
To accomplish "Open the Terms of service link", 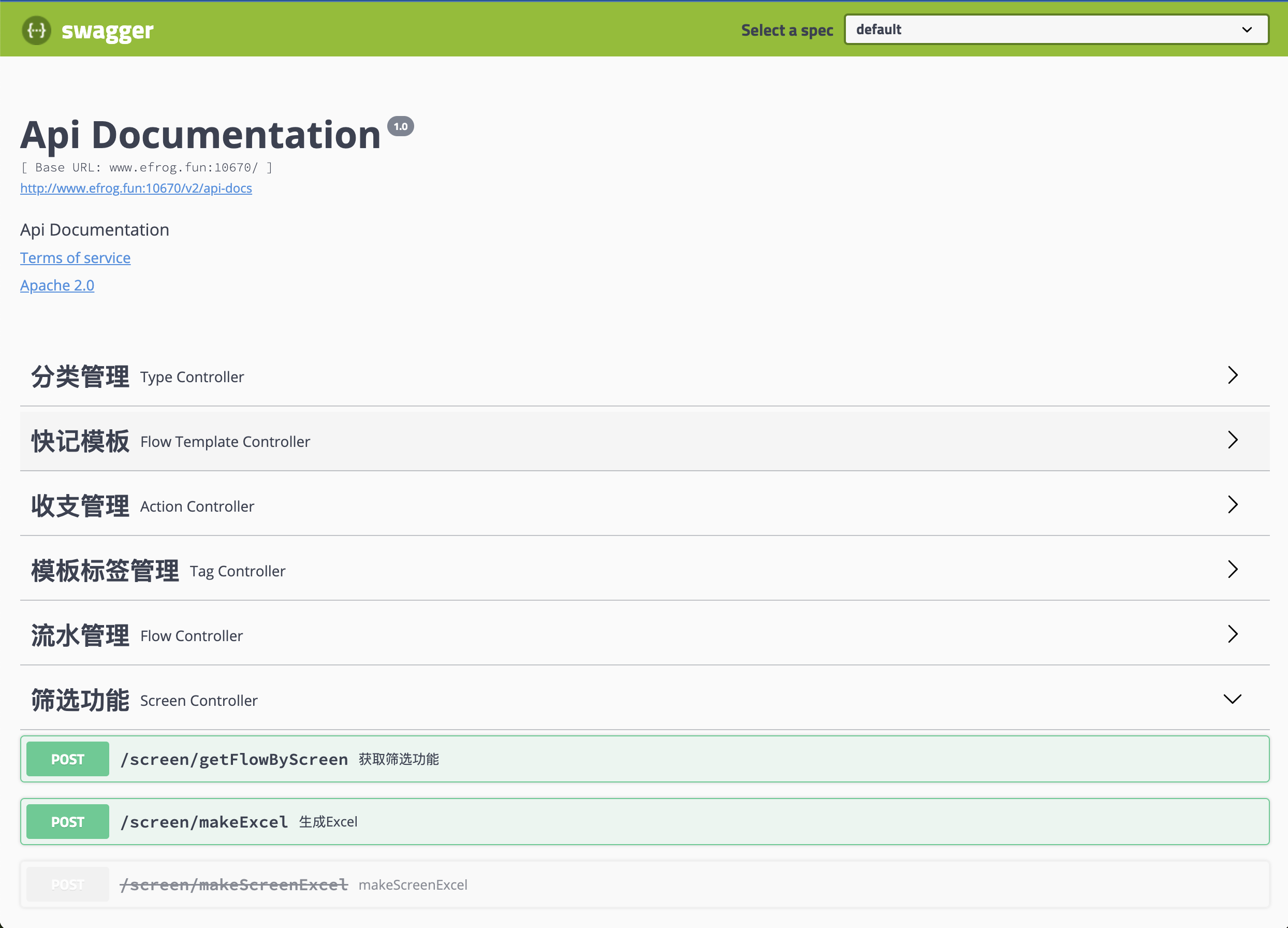I will (x=75, y=258).
